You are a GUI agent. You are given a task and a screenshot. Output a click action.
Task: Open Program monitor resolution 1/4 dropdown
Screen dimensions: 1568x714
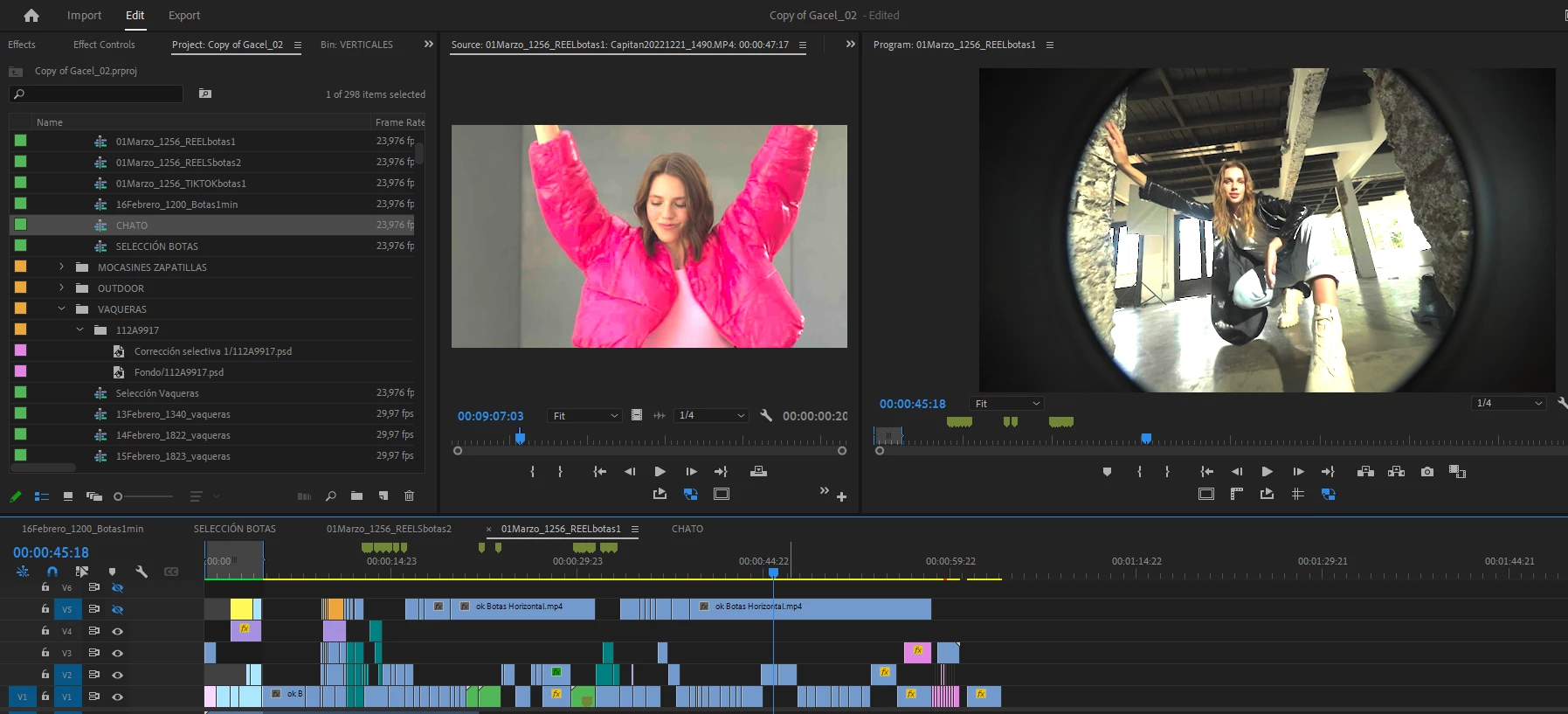coord(1509,403)
